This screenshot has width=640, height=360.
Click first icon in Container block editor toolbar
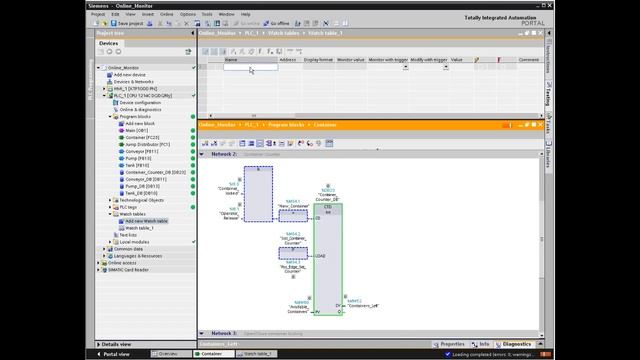tap(205, 143)
